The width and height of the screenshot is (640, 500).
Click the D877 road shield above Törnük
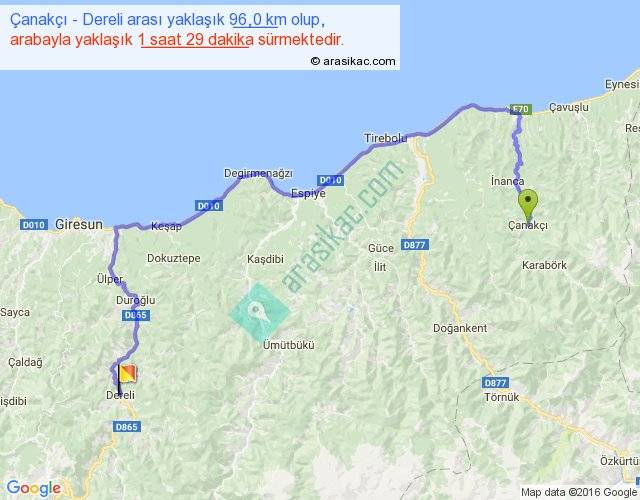pos(494,383)
